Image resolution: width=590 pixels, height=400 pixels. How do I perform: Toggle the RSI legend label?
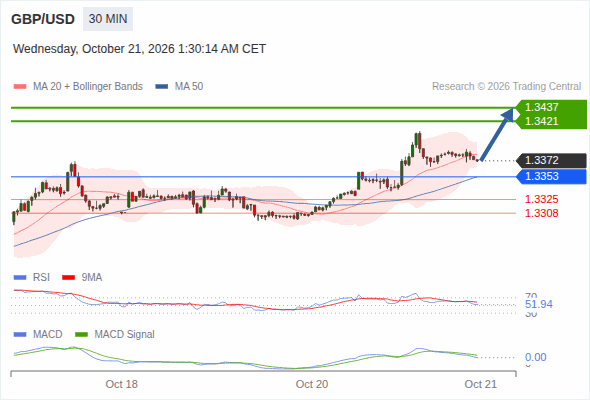[x=41, y=278]
